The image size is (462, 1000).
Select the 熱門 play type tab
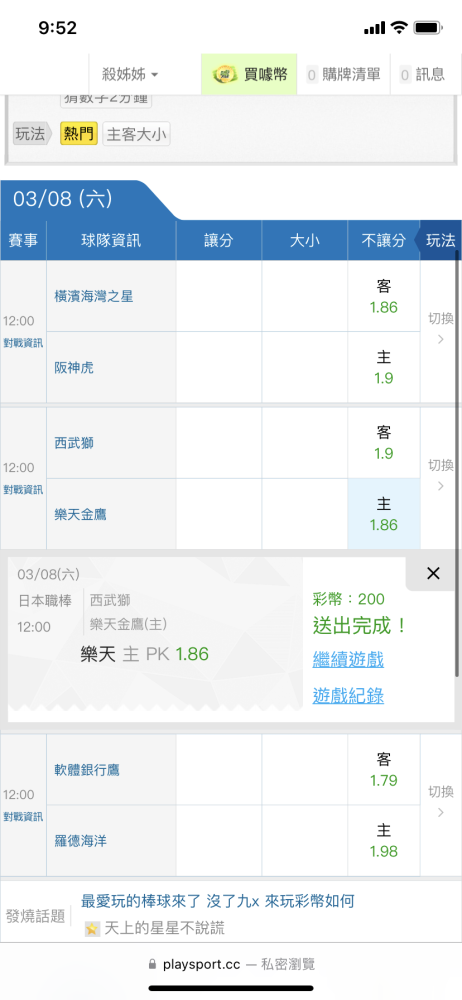[79, 134]
